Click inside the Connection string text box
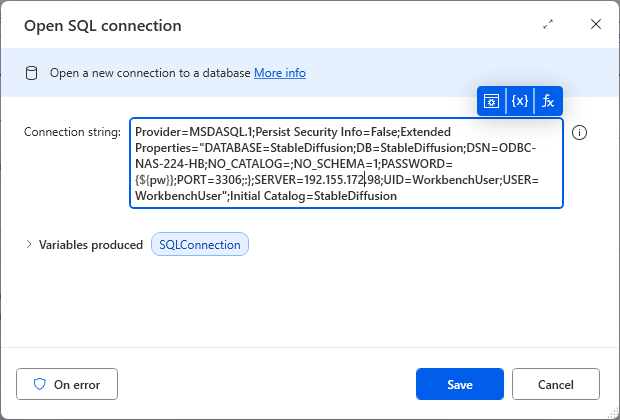The height and width of the screenshot is (420, 620). (x=346, y=163)
